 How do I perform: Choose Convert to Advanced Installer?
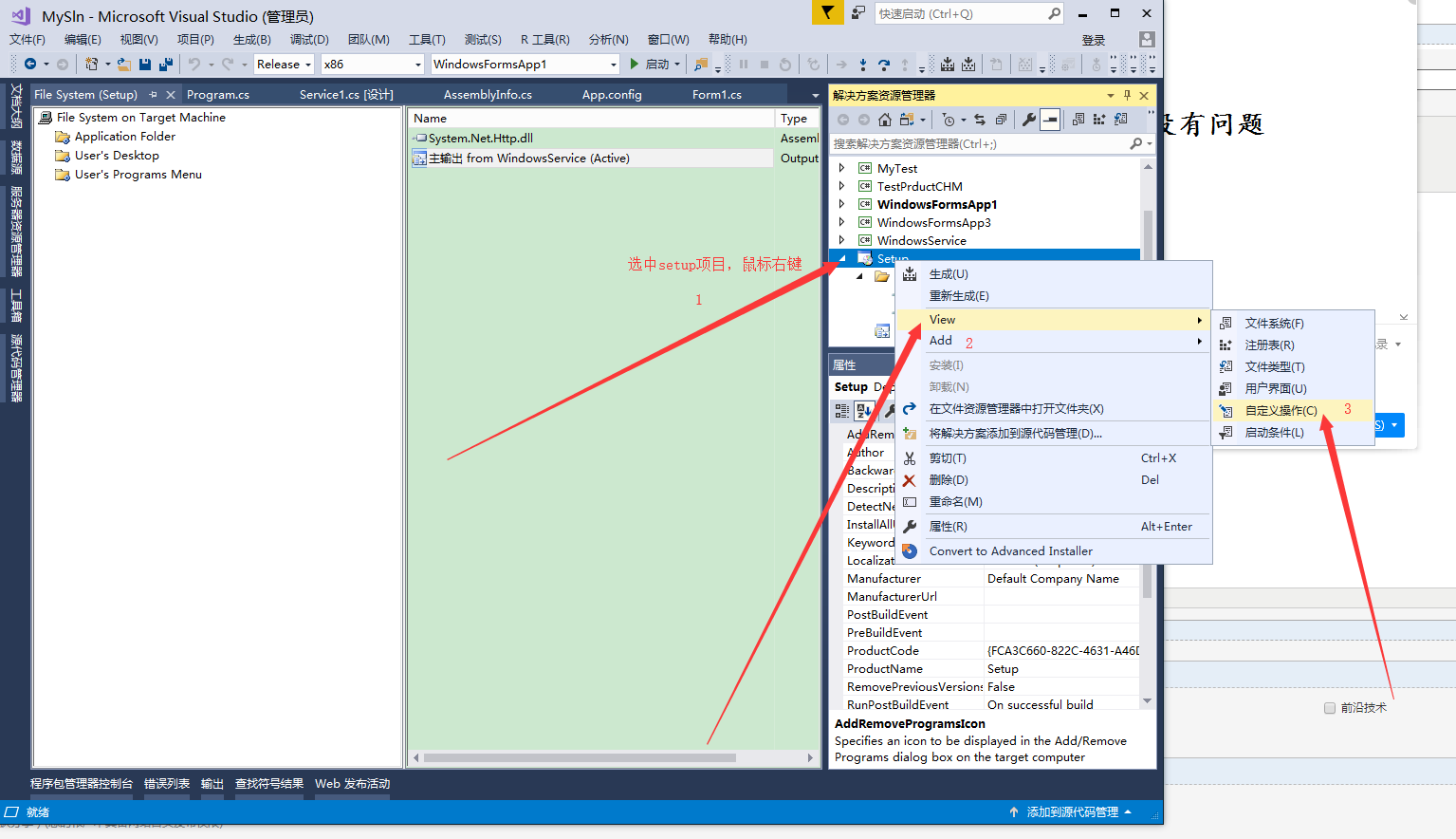[1054, 551]
